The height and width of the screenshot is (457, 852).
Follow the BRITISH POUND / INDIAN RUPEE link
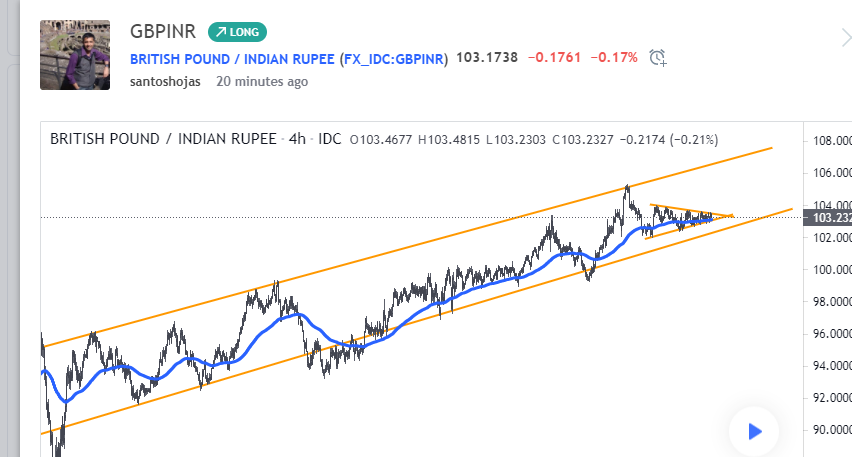click(x=232, y=58)
